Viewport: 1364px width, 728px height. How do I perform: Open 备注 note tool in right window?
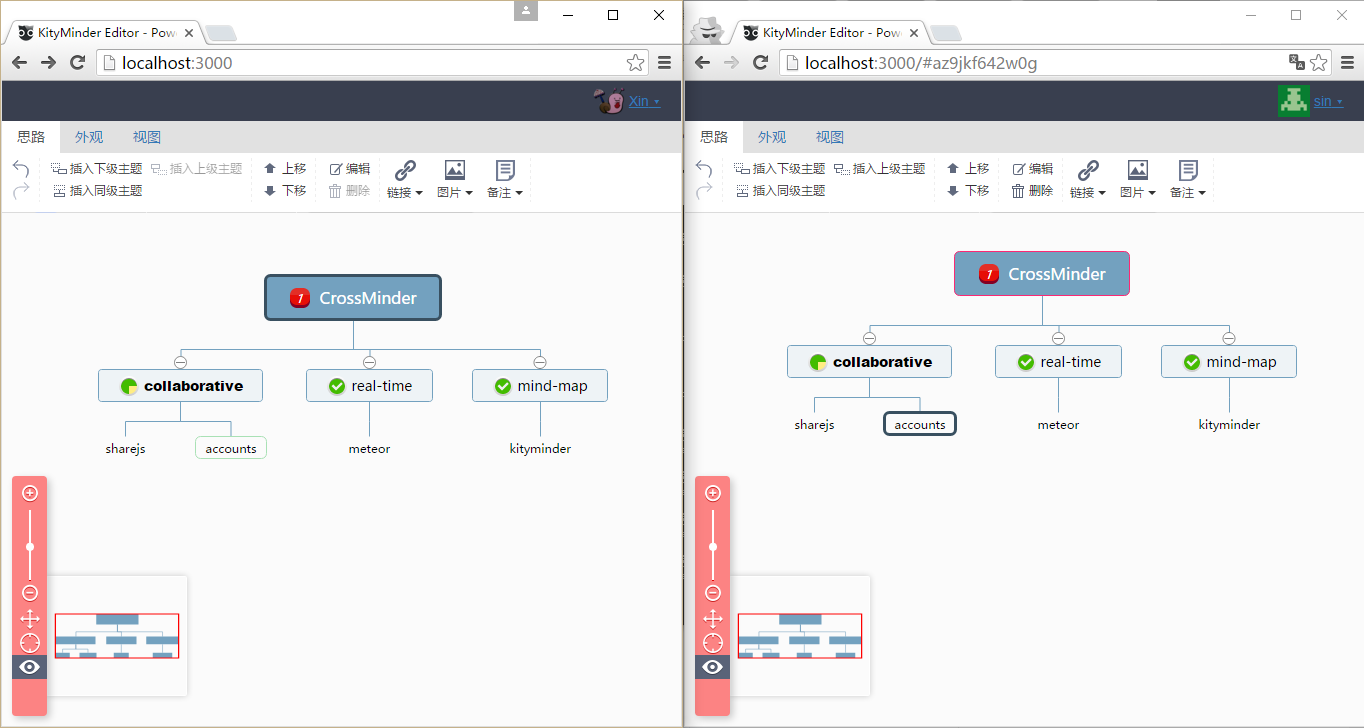tap(1188, 179)
